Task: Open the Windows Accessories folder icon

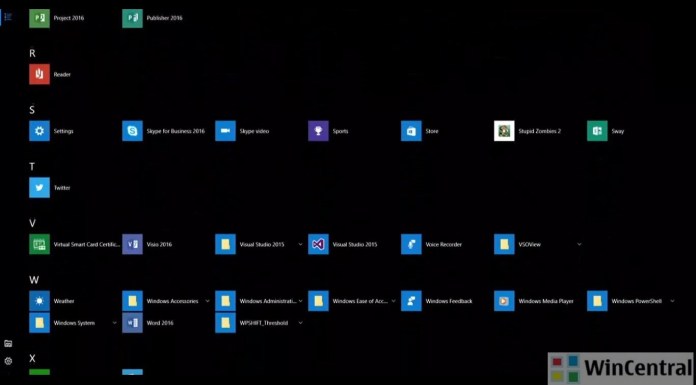Action: (x=132, y=301)
